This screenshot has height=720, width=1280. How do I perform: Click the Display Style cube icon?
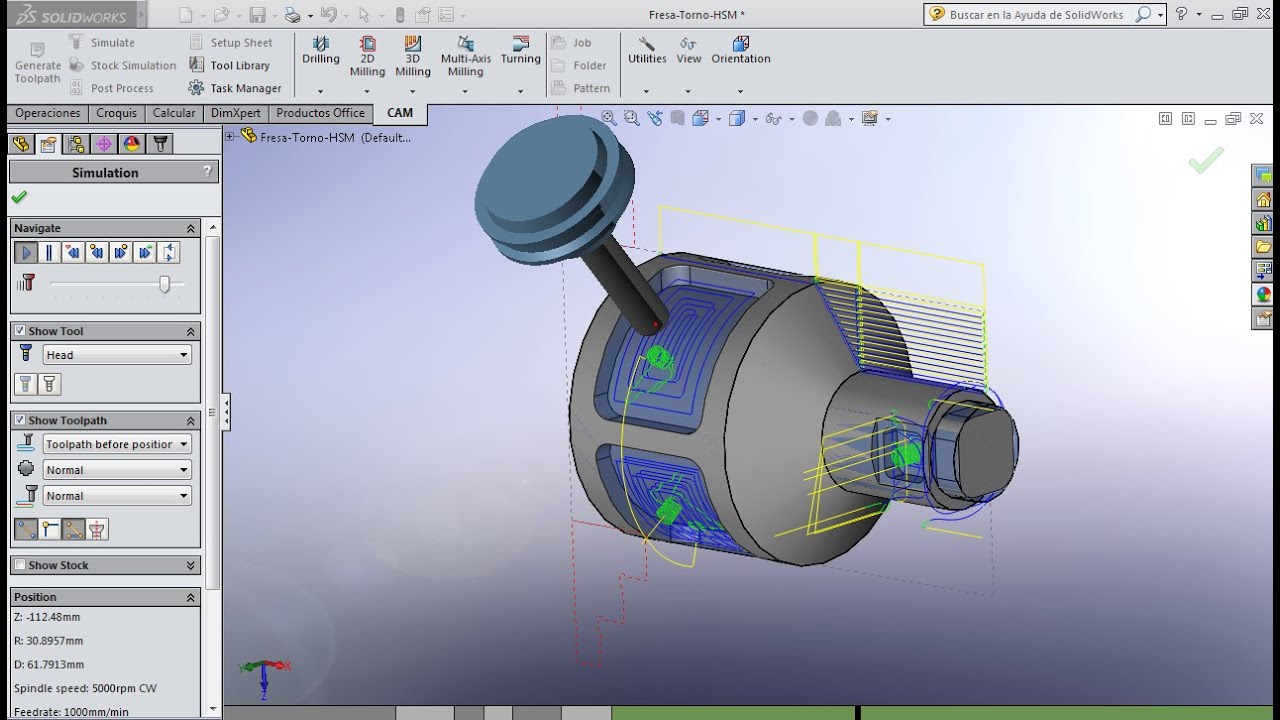737,118
